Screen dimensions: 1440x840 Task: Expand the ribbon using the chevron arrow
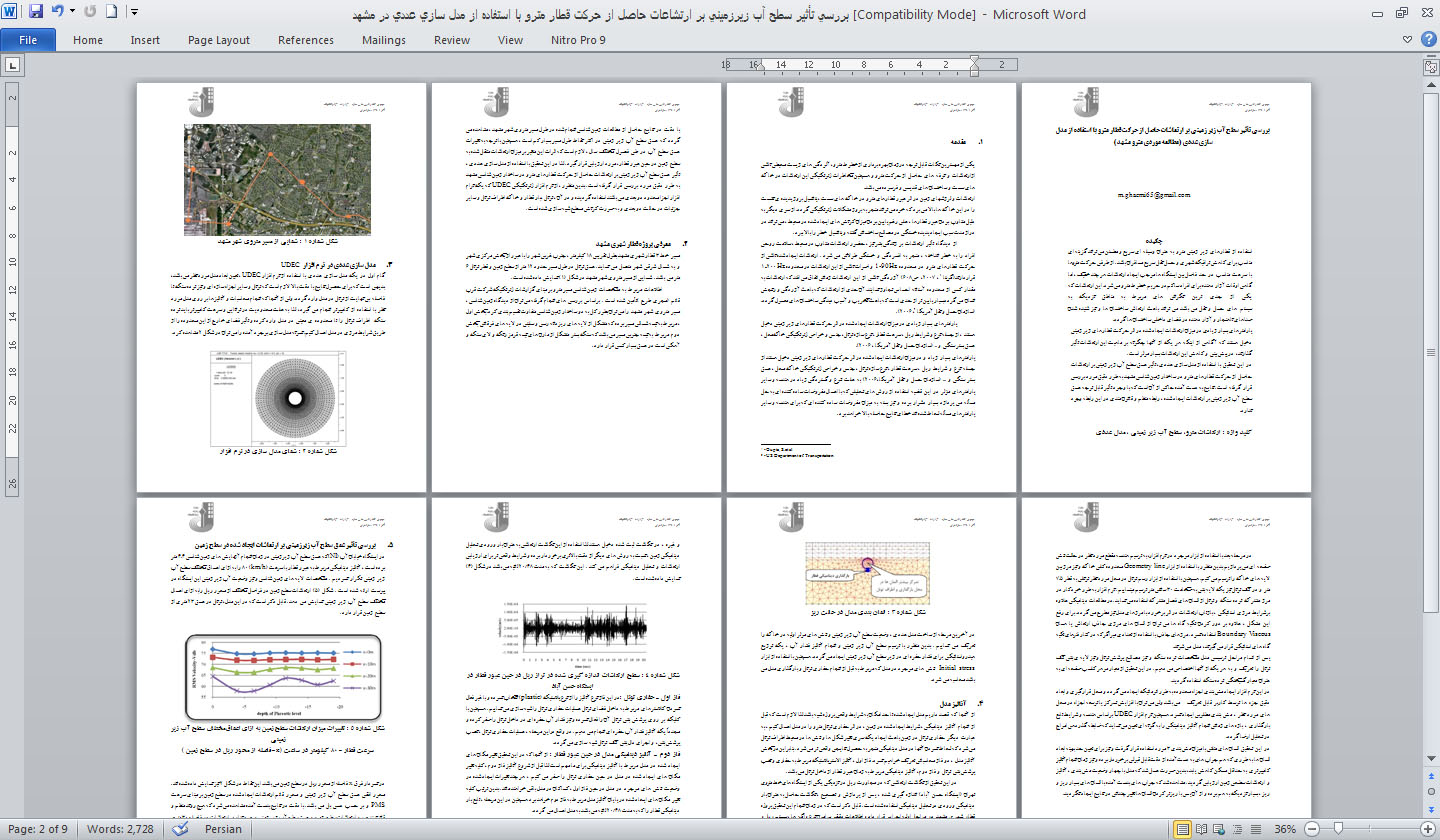click(x=1406, y=40)
